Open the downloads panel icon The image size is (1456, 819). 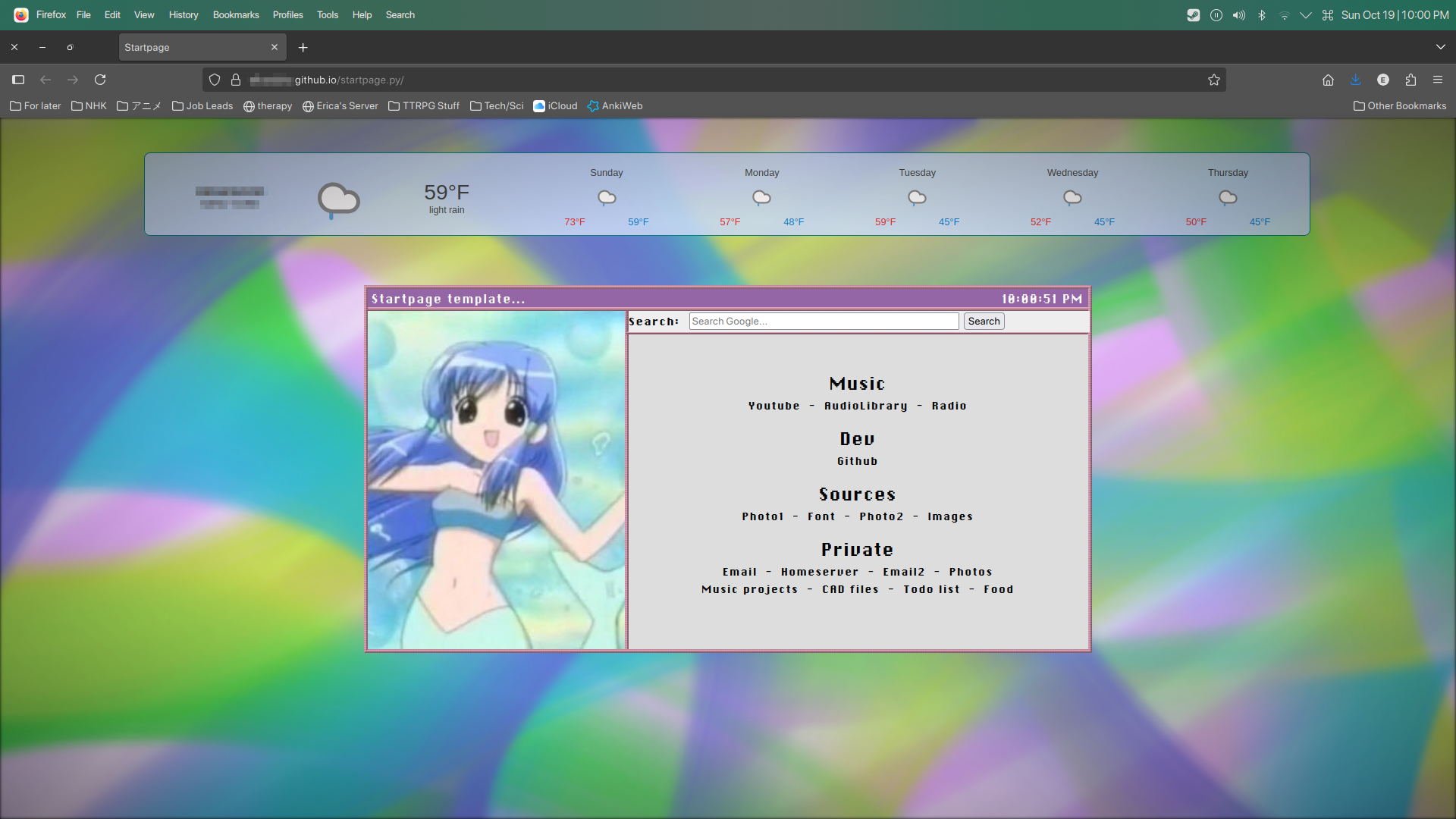point(1355,80)
